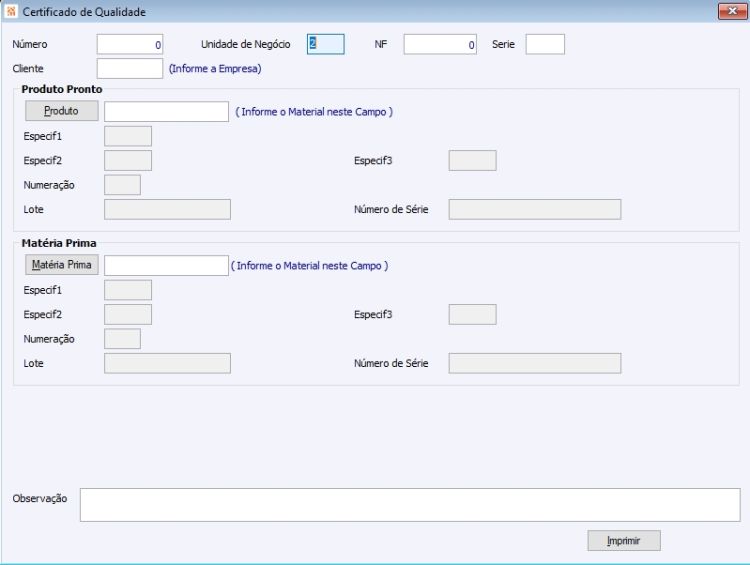This screenshot has height=565, width=750.
Task: Click the 'Observação' label
Action: [x=40, y=499]
